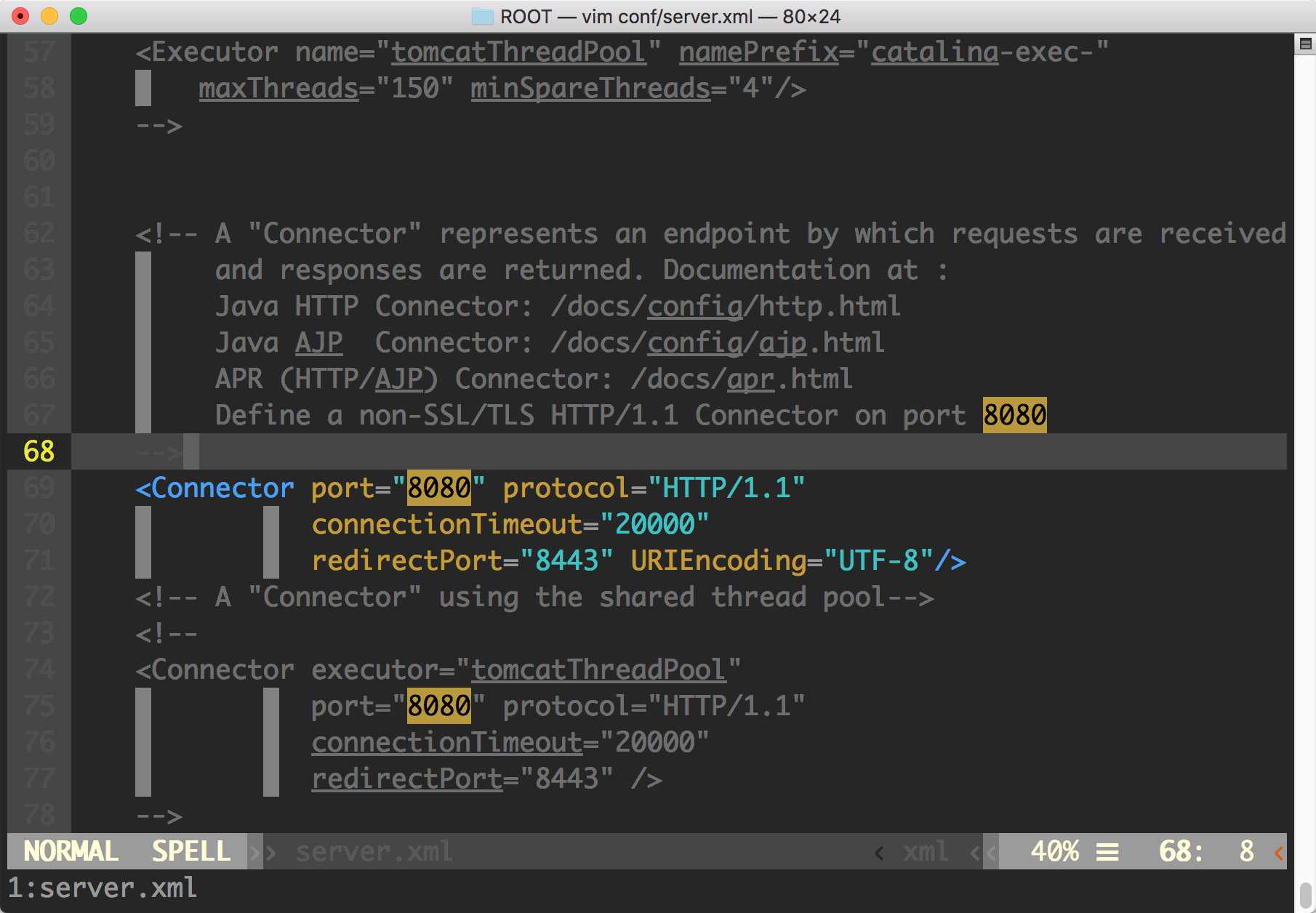Click AJP after Java on line 65

pyautogui.click(x=319, y=342)
